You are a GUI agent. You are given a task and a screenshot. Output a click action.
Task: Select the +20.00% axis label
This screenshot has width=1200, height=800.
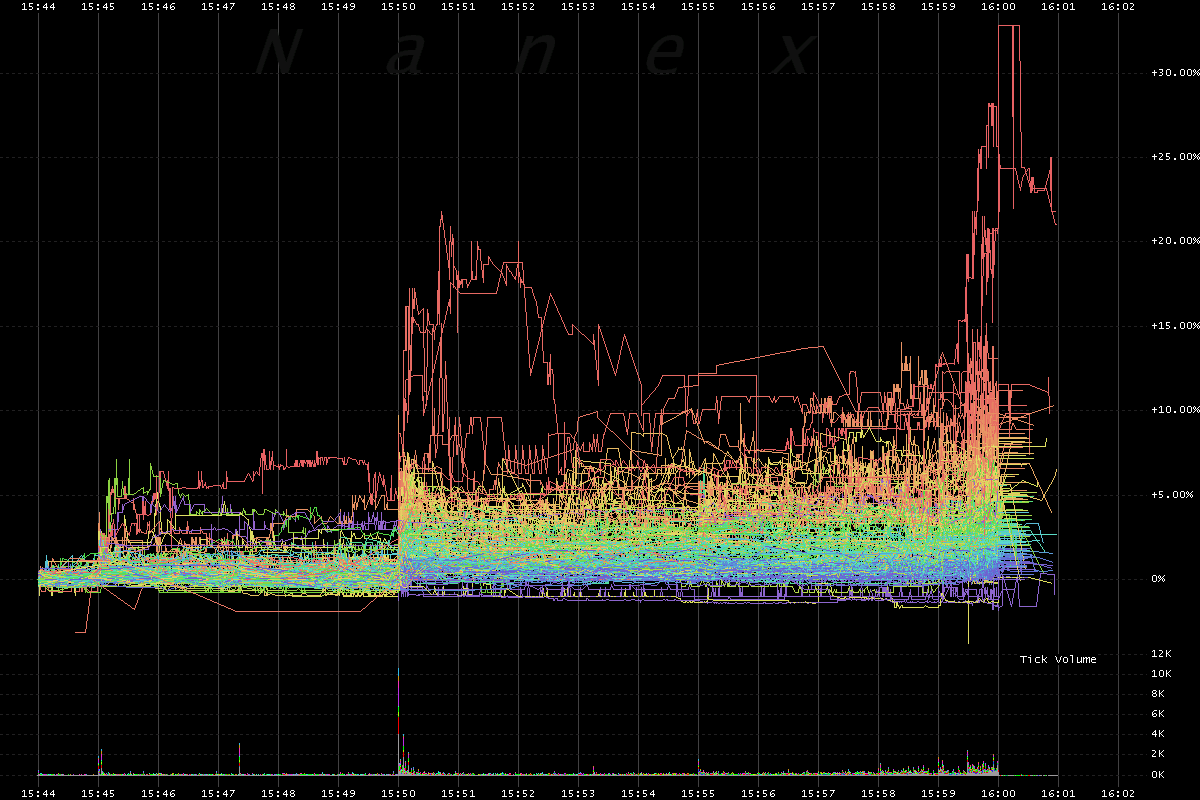click(1175, 241)
